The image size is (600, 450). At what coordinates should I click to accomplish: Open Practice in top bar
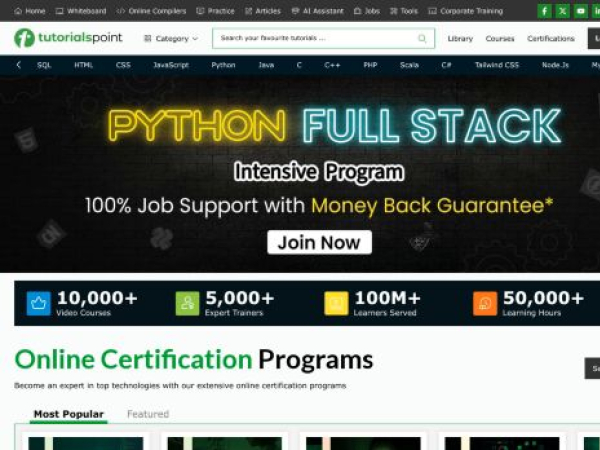pyautogui.click(x=215, y=11)
